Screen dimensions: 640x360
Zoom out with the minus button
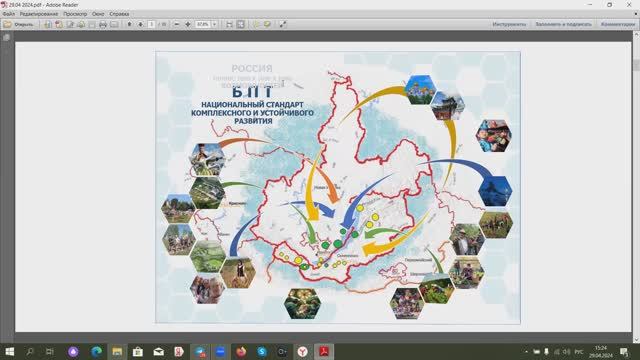pyautogui.click(x=176, y=24)
